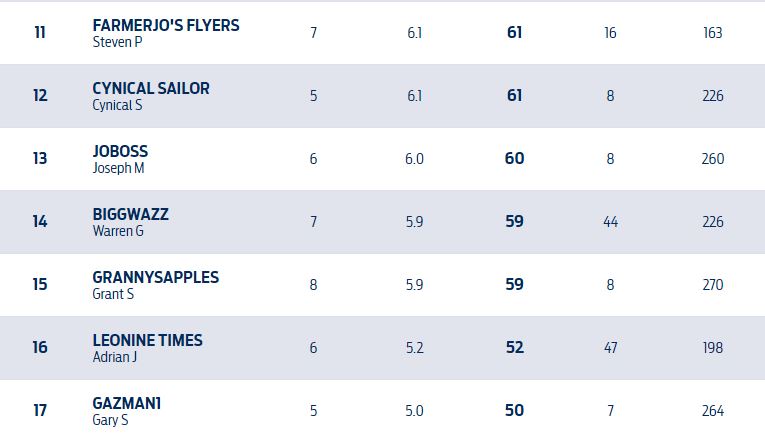Screen dimensions: 765x440
Task: Select manager name Joseph M
Action: pos(118,168)
